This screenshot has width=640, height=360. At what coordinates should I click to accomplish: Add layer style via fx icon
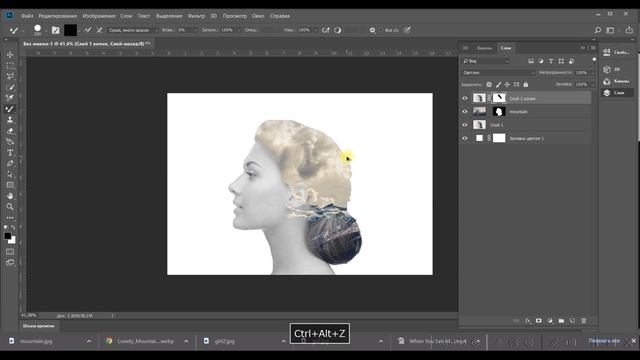[528, 321]
